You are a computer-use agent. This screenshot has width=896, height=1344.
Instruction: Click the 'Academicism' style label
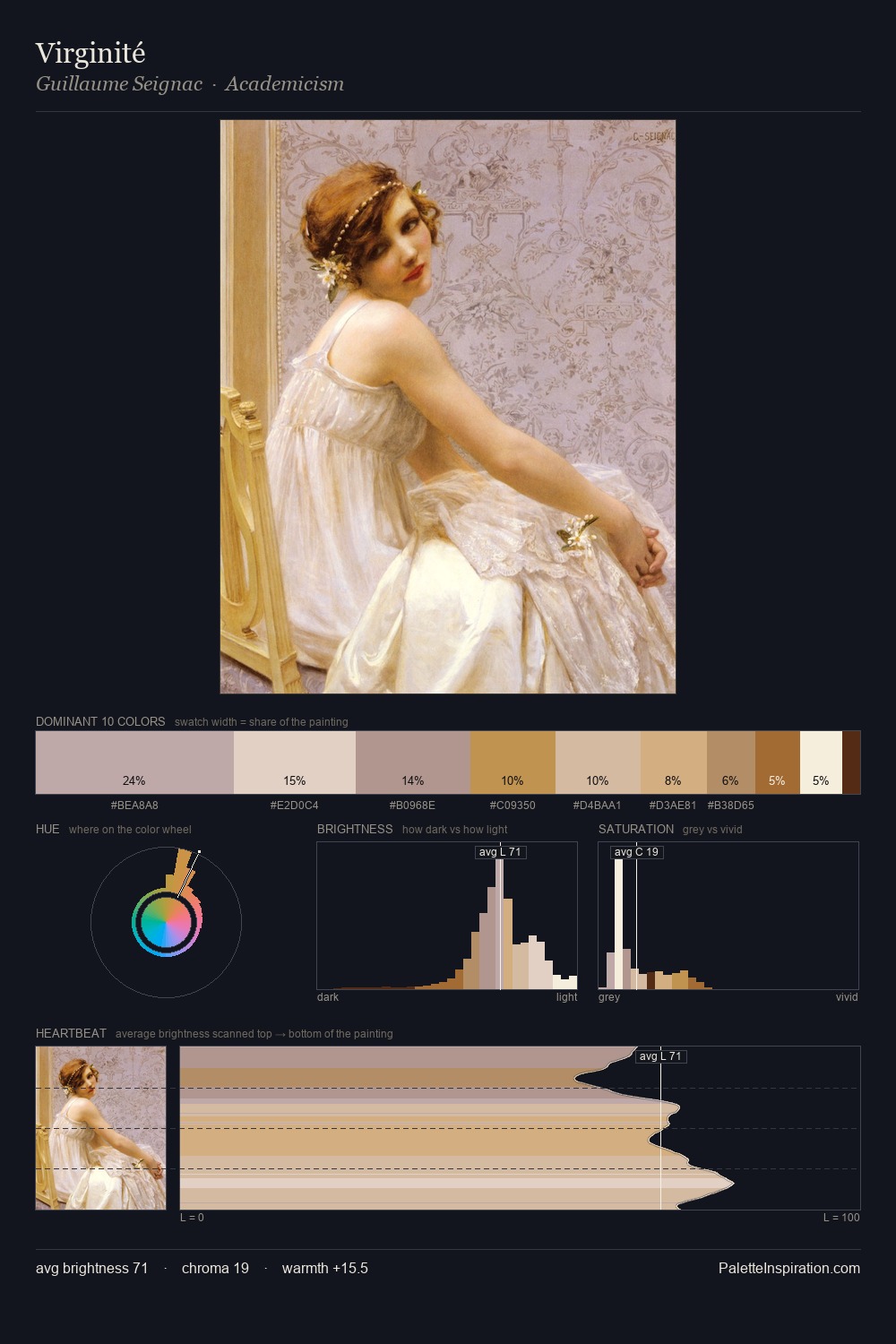tap(285, 84)
